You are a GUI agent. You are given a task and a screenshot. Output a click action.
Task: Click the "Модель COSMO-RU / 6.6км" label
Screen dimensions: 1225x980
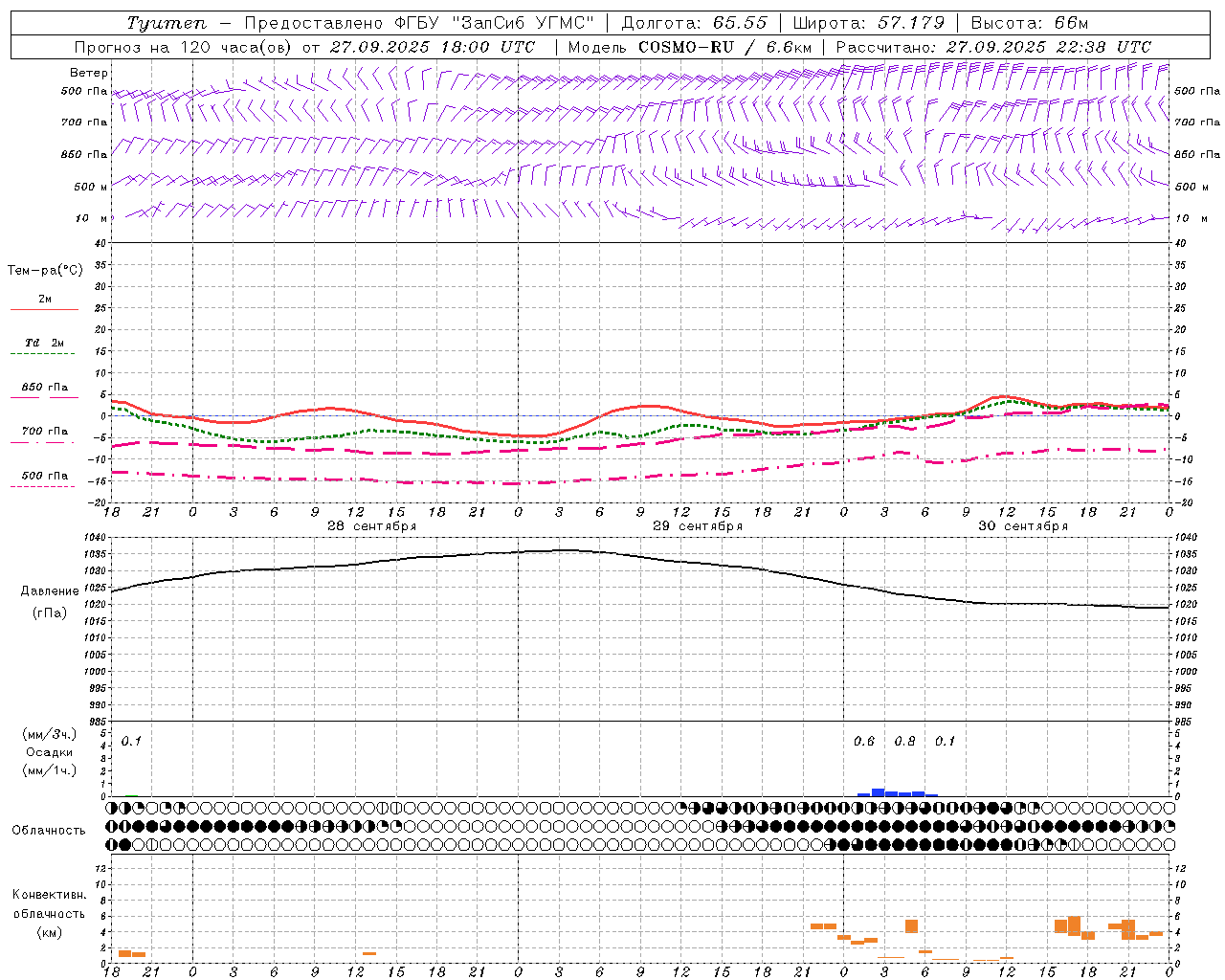(690, 47)
